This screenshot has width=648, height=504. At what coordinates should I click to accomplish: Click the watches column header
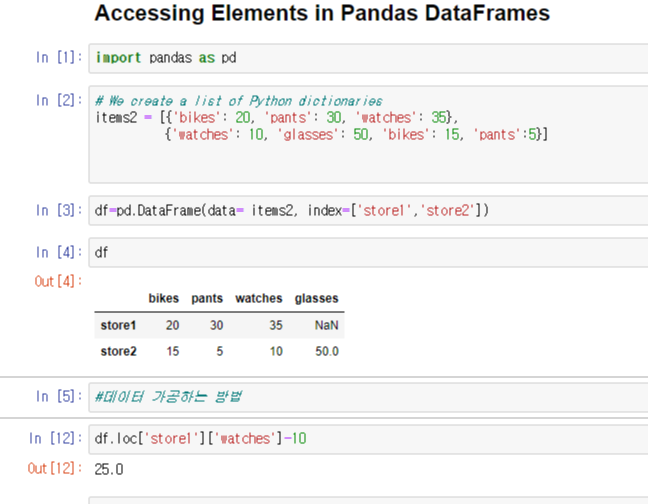259,298
